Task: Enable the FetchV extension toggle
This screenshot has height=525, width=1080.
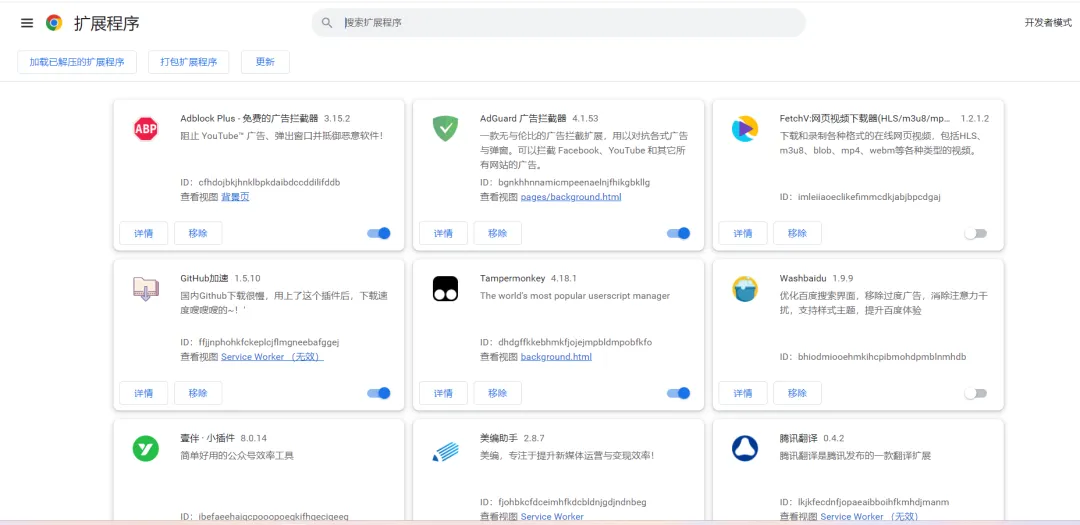Action: (975, 234)
